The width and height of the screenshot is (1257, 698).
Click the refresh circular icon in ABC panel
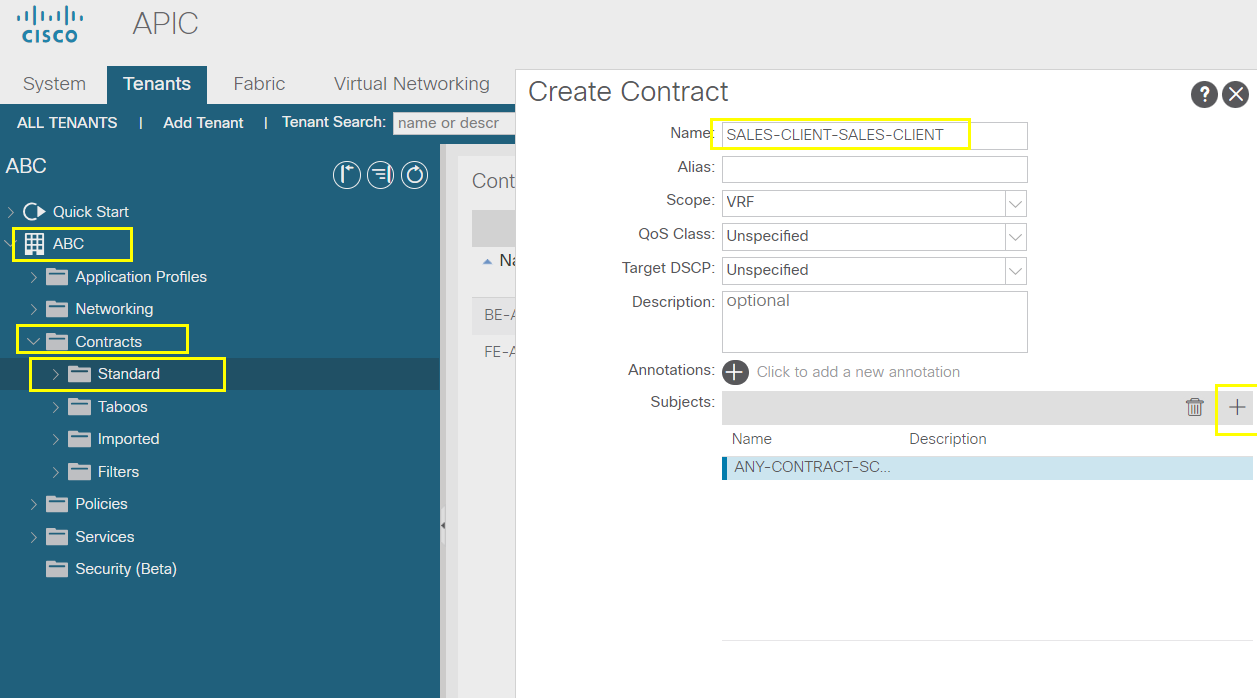click(x=415, y=175)
